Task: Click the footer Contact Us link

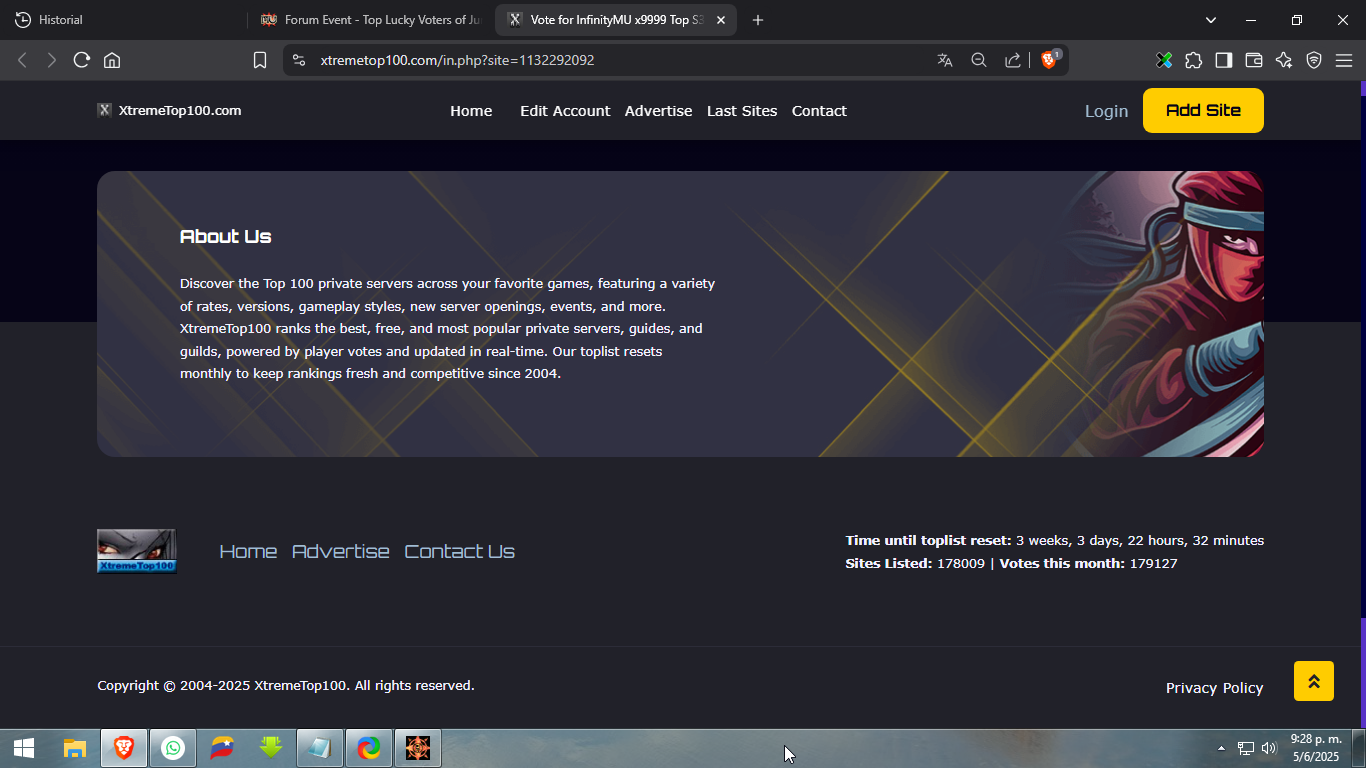Action: click(459, 551)
